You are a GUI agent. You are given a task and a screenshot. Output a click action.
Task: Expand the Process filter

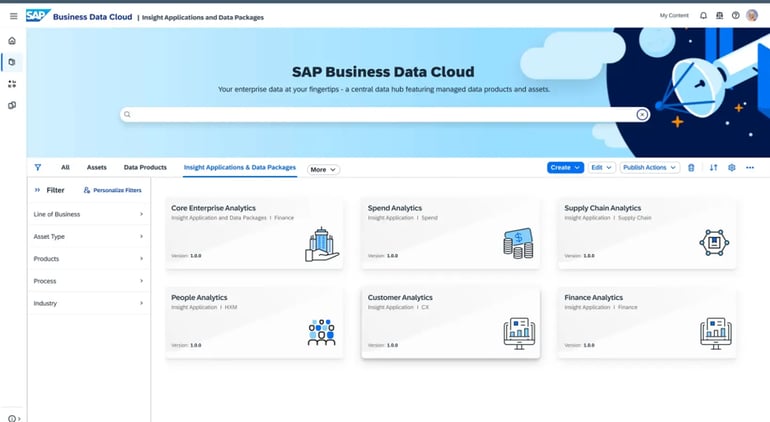click(x=88, y=281)
